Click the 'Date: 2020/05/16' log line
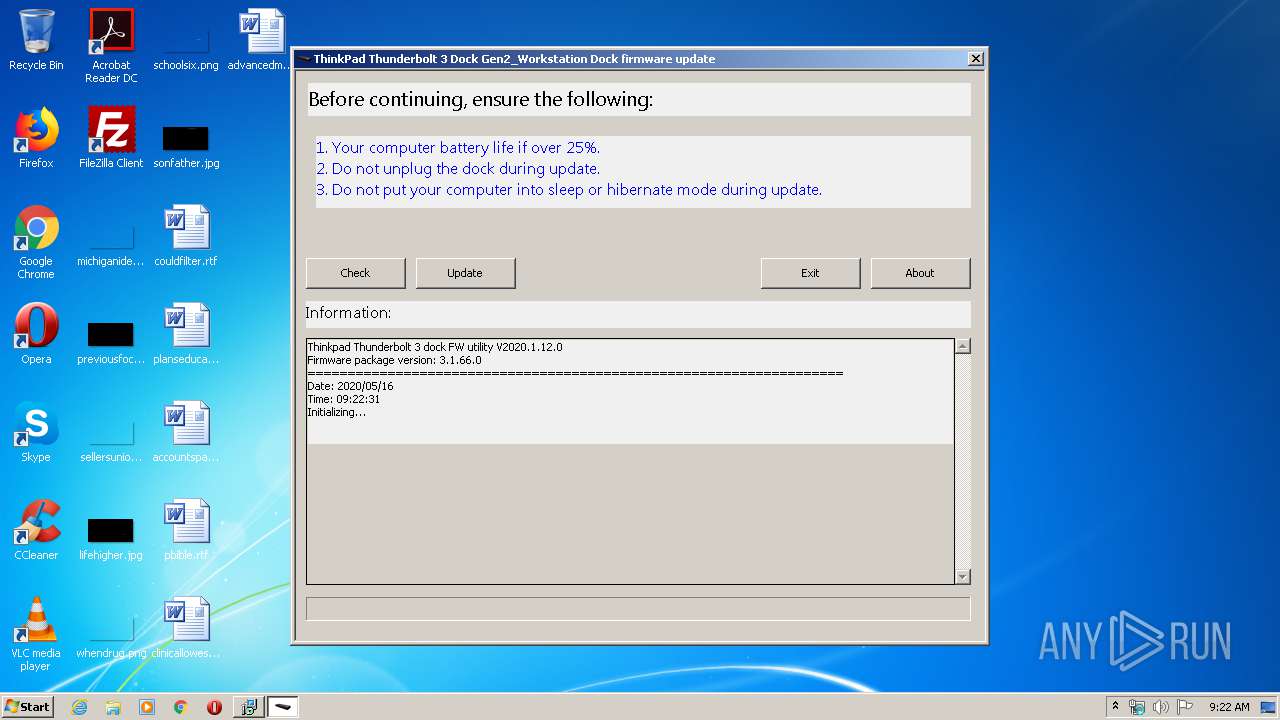Viewport: 1280px width, 720px height. [350, 386]
